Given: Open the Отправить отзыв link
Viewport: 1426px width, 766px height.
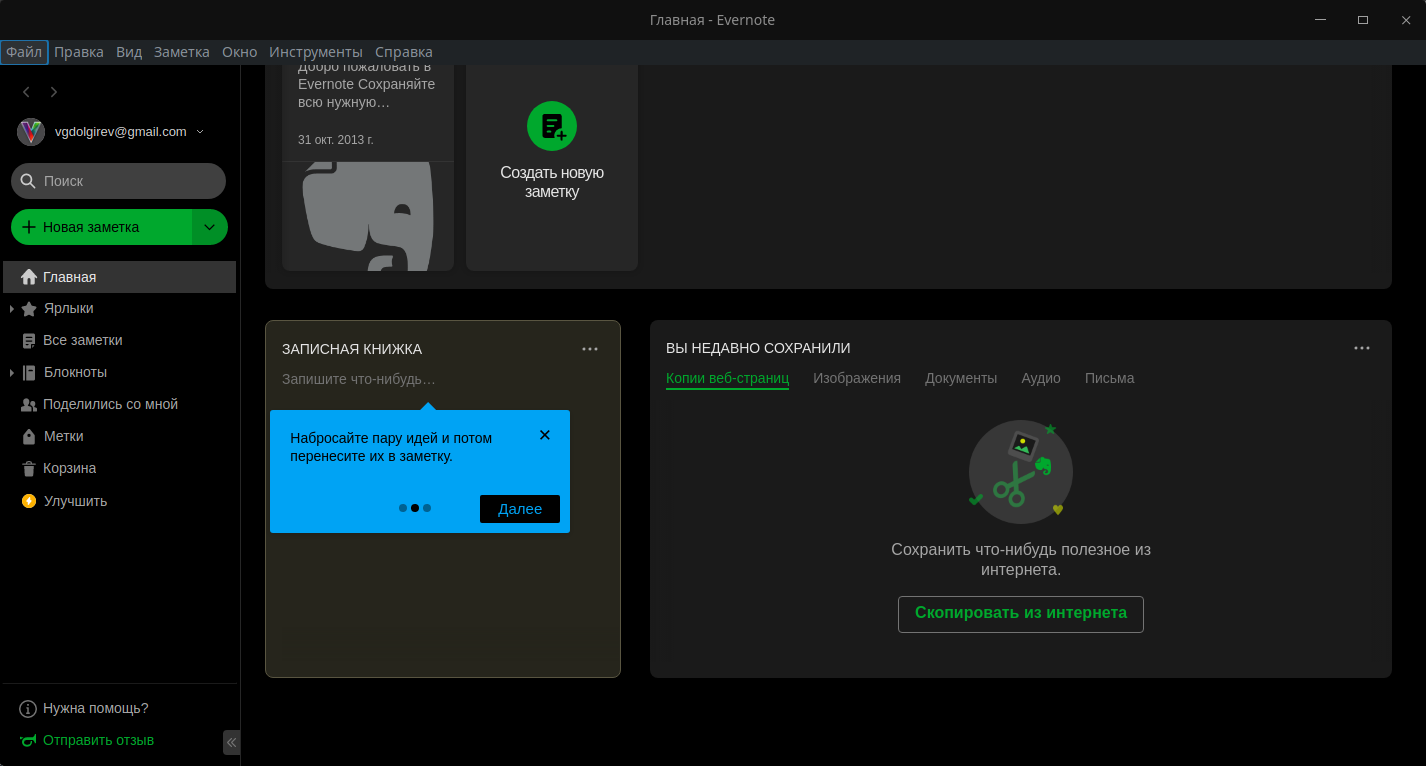Looking at the screenshot, I should coord(98,741).
